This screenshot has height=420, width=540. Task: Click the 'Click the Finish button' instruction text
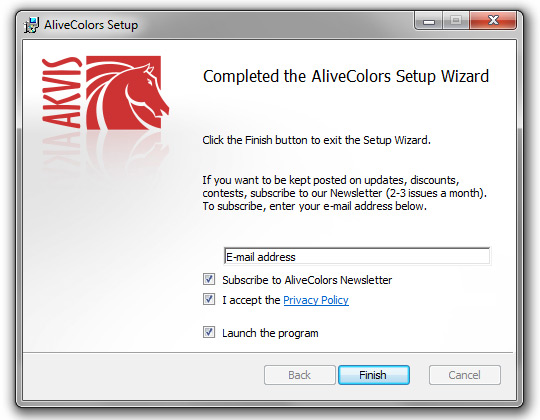pos(316,140)
